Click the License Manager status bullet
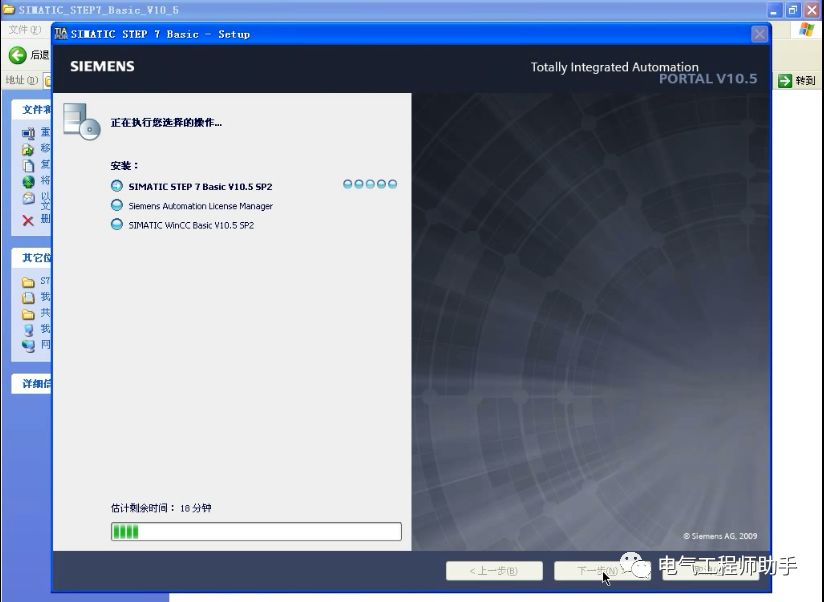The height and width of the screenshot is (602, 824). [117, 205]
